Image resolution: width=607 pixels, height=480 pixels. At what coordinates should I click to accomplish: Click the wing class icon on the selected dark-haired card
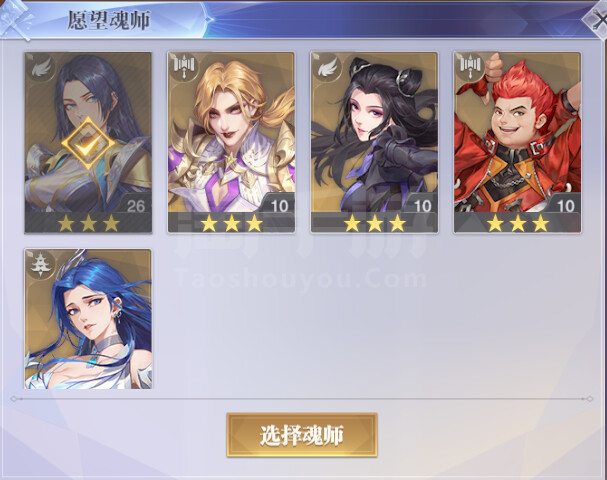(41, 69)
